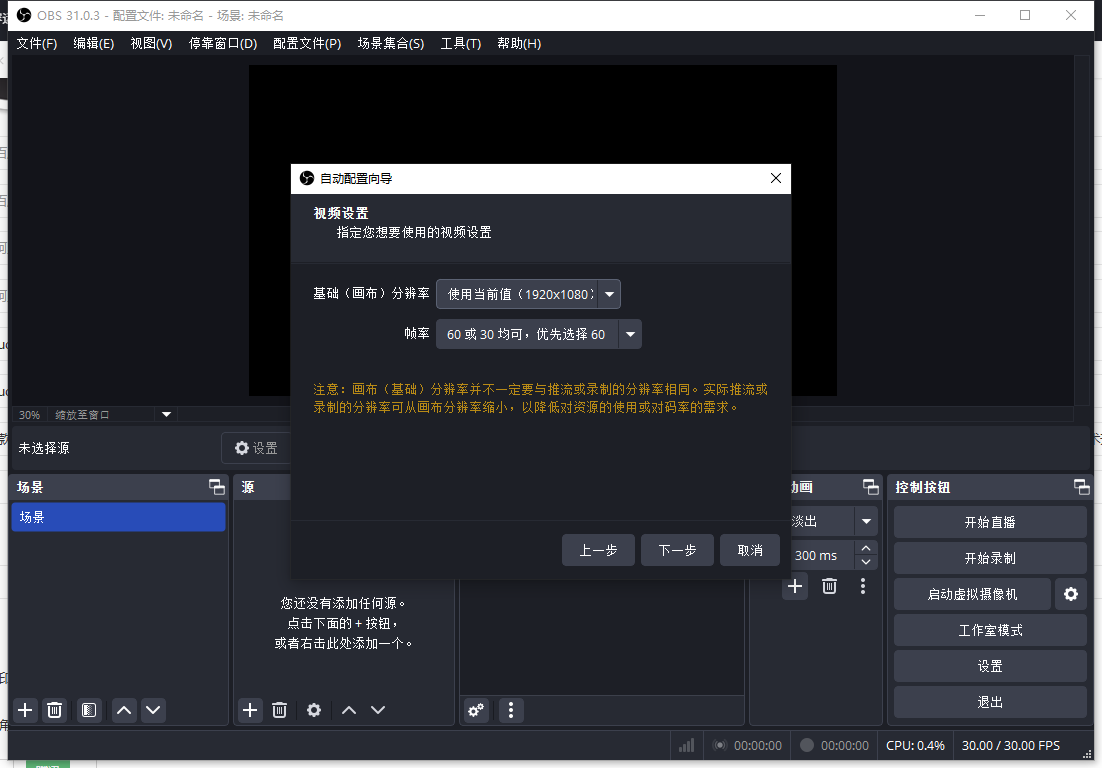This screenshot has width=1102, height=768.
Task: Increase 300 ms duration with up stepper
Action: (866, 548)
